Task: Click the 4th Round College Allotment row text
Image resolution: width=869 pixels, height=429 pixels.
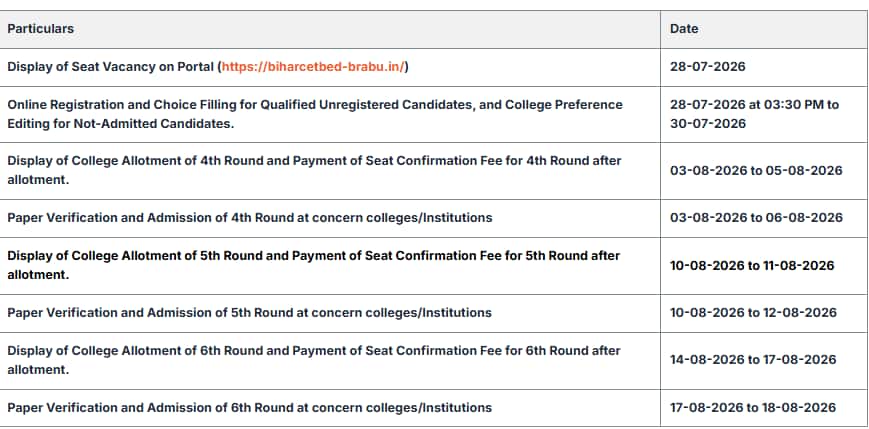Action: (x=314, y=170)
